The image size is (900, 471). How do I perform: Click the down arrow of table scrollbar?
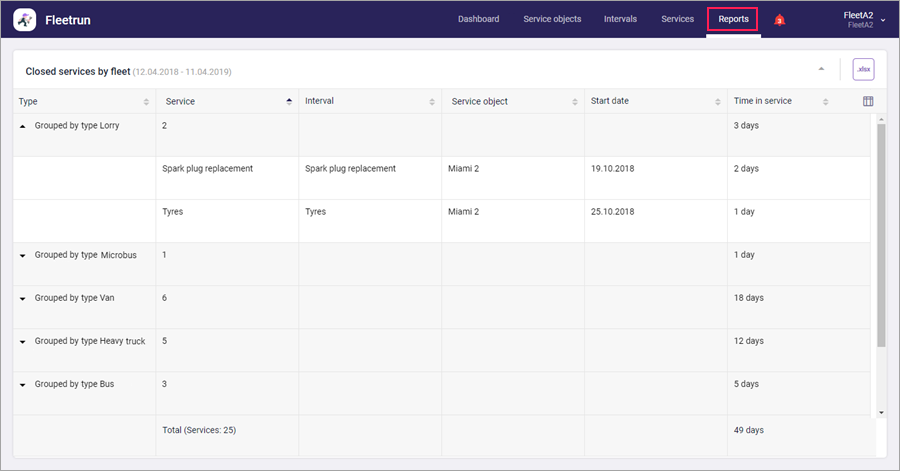(881, 412)
